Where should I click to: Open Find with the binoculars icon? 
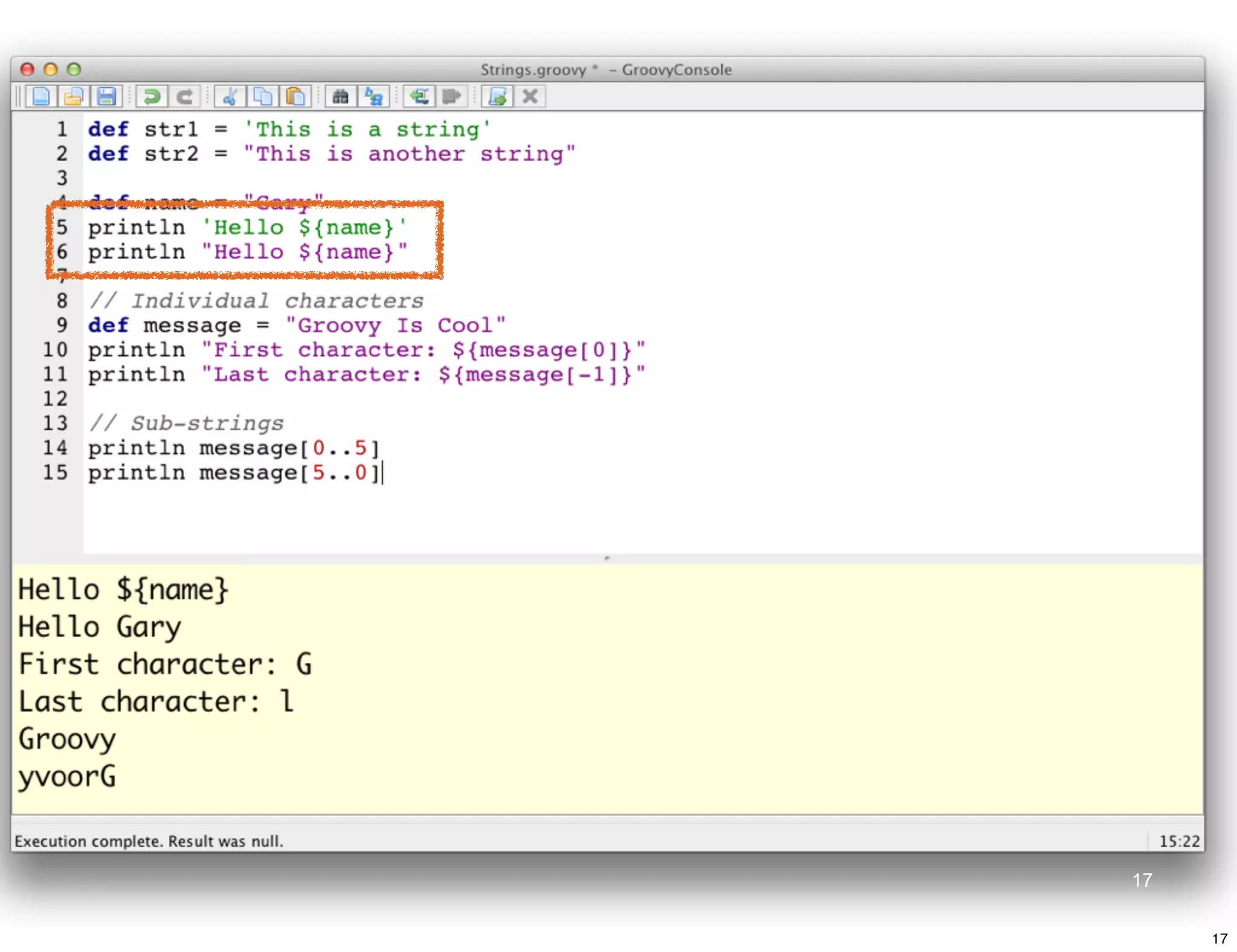[341, 97]
